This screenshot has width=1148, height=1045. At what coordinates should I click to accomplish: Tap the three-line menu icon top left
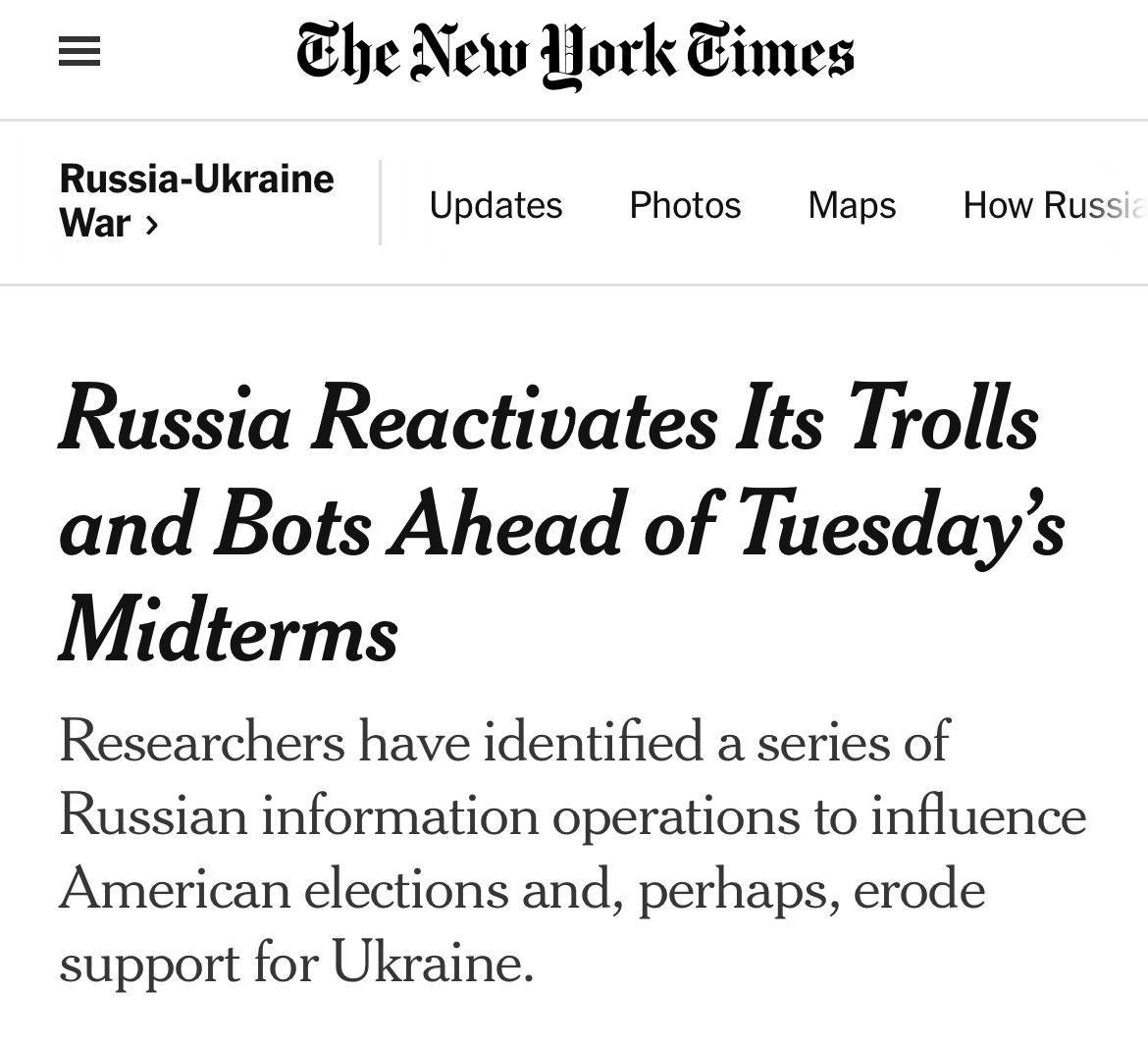[78, 52]
